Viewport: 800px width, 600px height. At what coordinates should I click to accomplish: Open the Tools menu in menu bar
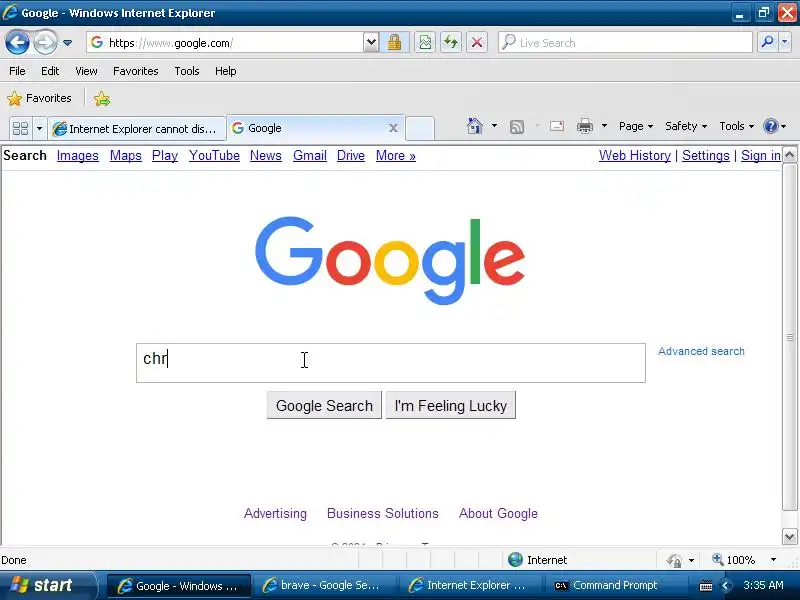(x=187, y=71)
